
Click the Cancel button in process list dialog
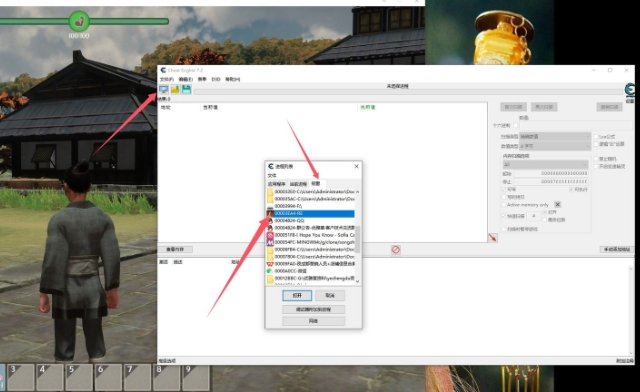click(330, 295)
